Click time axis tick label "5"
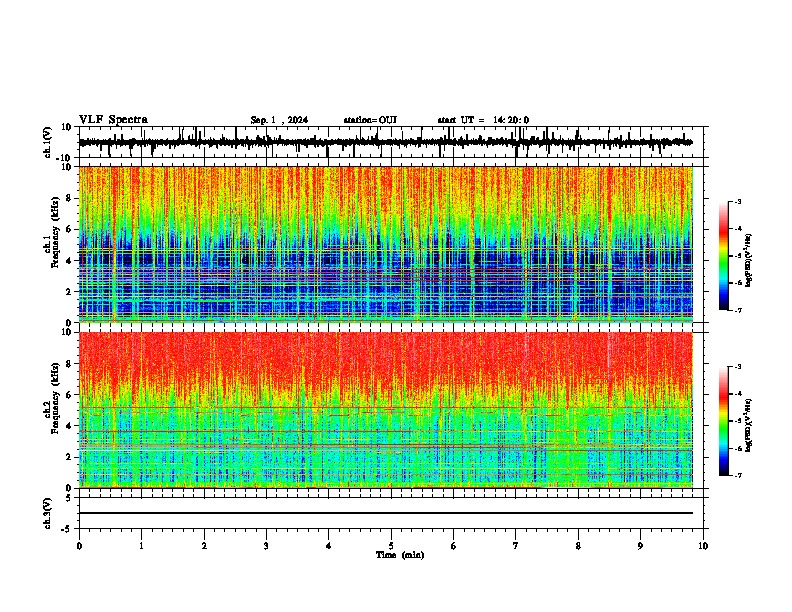The width and height of the screenshot is (792, 612). pyautogui.click(x=391, y=546)
